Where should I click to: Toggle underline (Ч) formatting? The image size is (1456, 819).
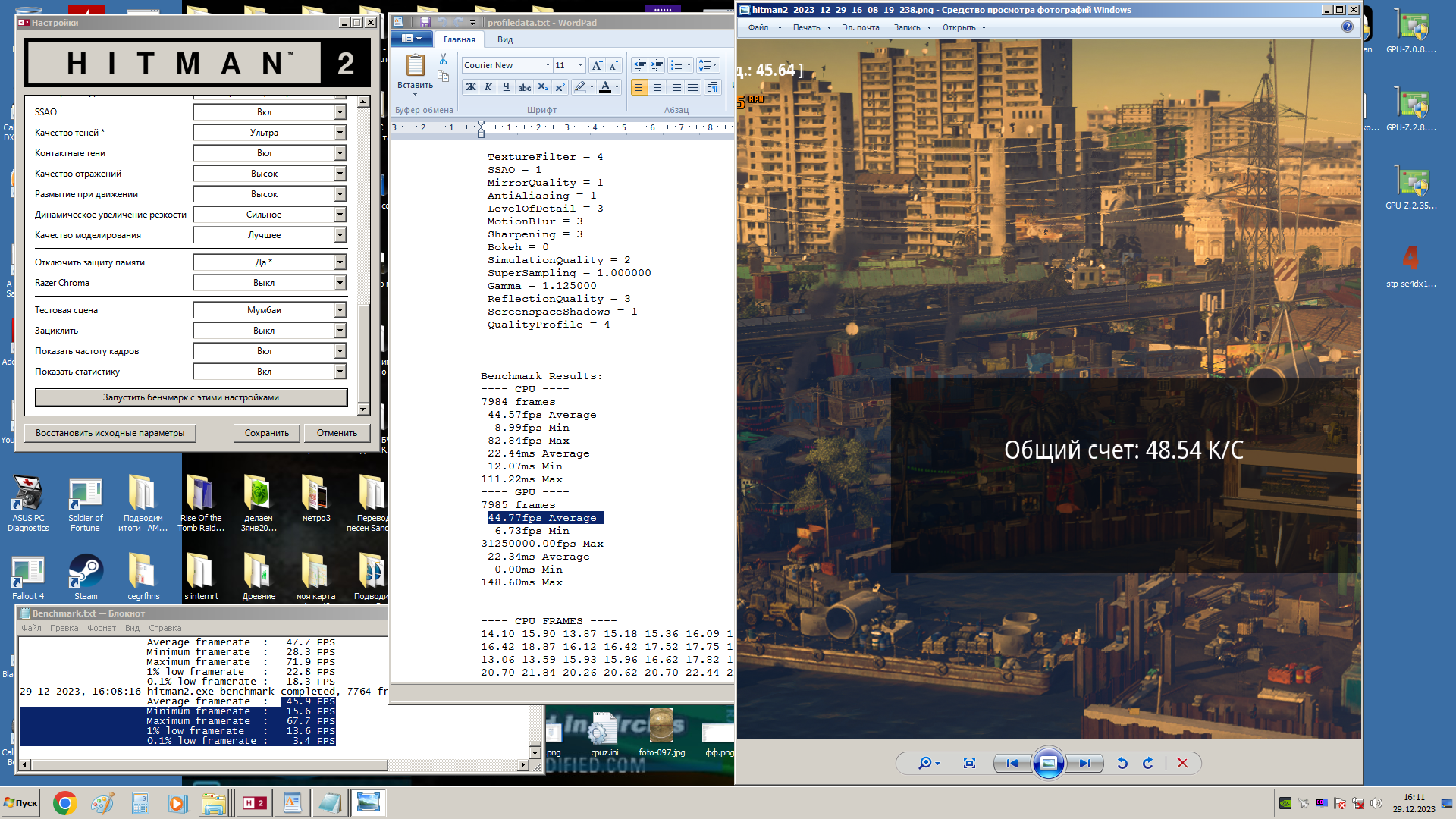click(x=506, y=87)
